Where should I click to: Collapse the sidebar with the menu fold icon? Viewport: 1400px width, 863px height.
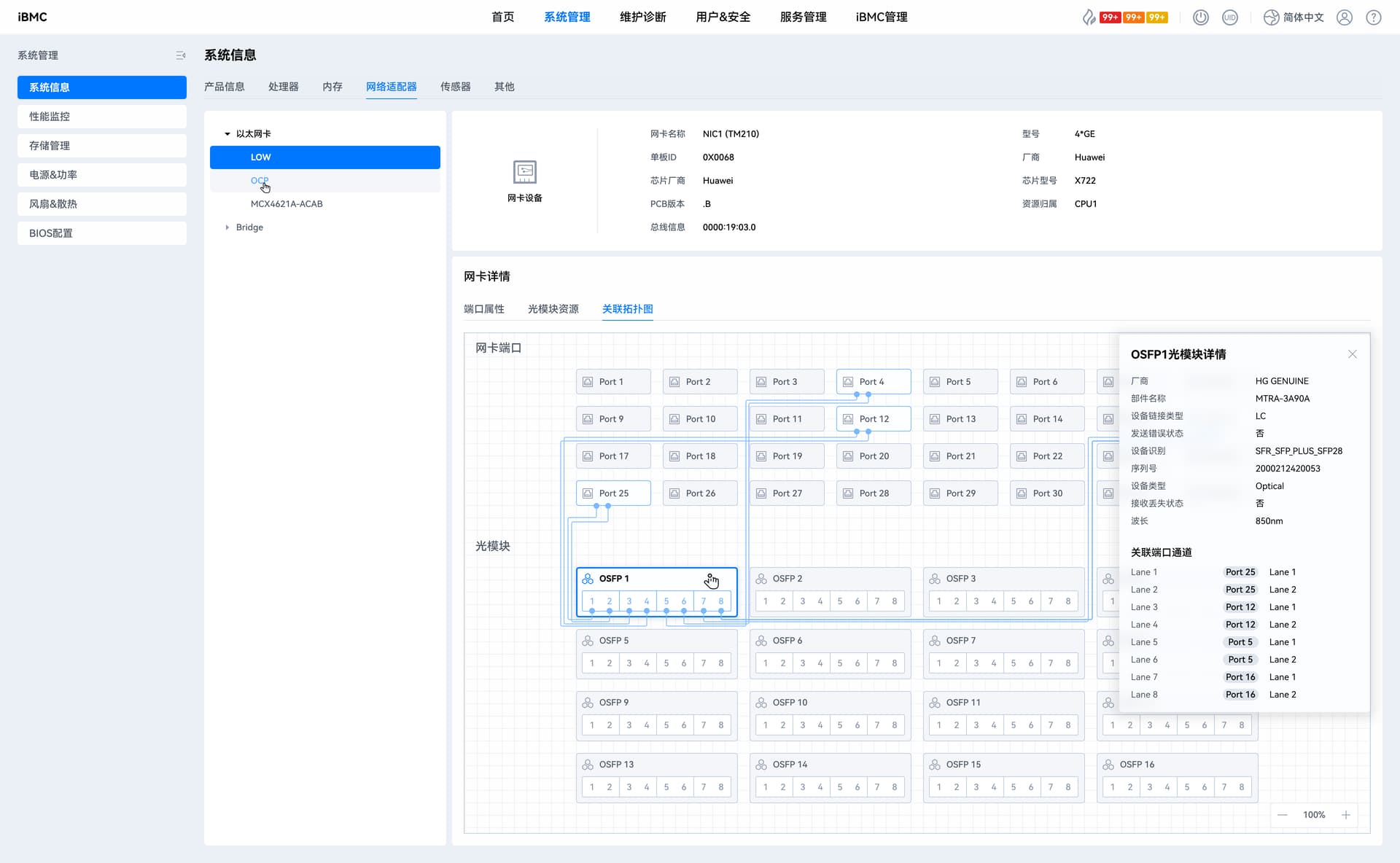[180, 55]
